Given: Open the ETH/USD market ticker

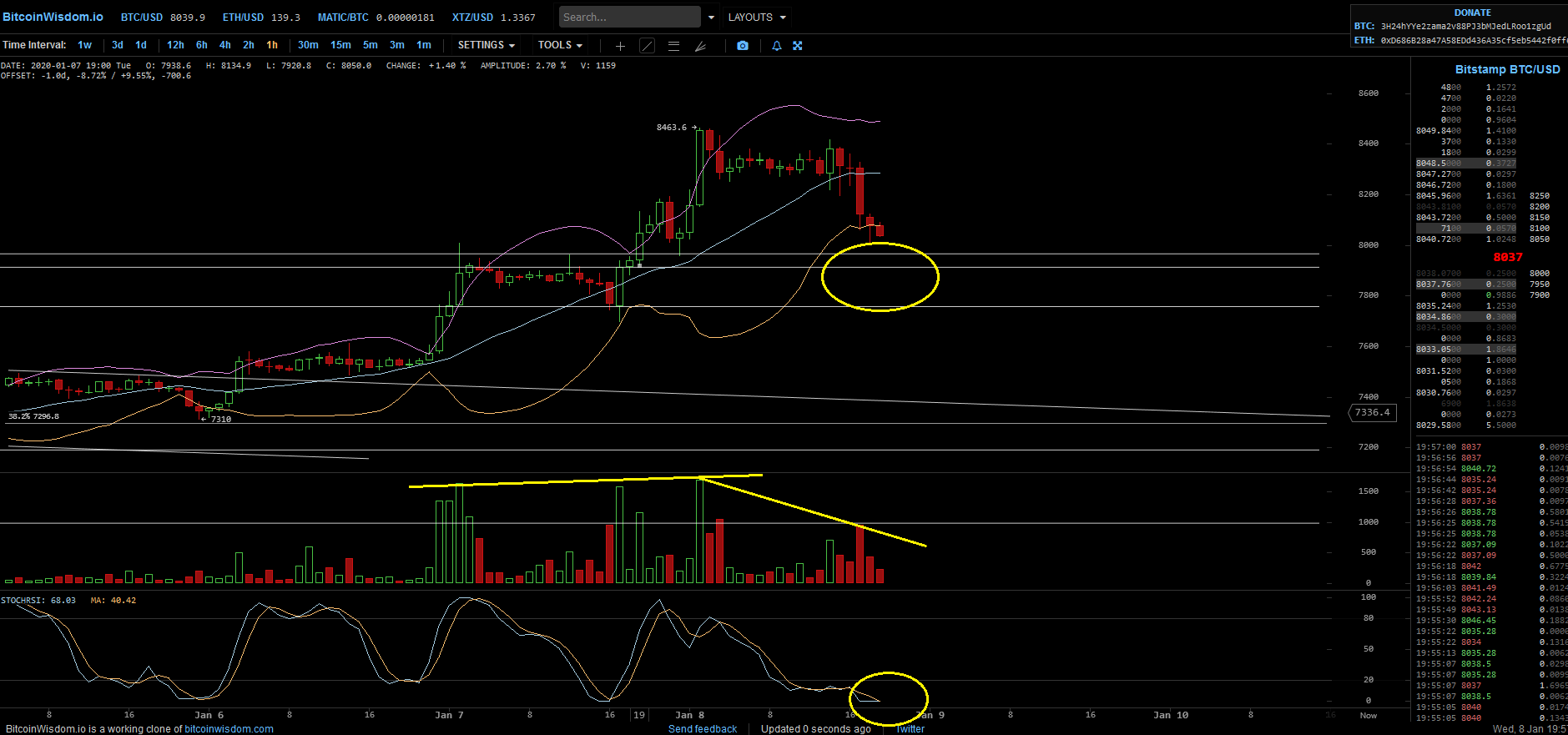Looking at the screenshot, I should [x=261, y=18].
